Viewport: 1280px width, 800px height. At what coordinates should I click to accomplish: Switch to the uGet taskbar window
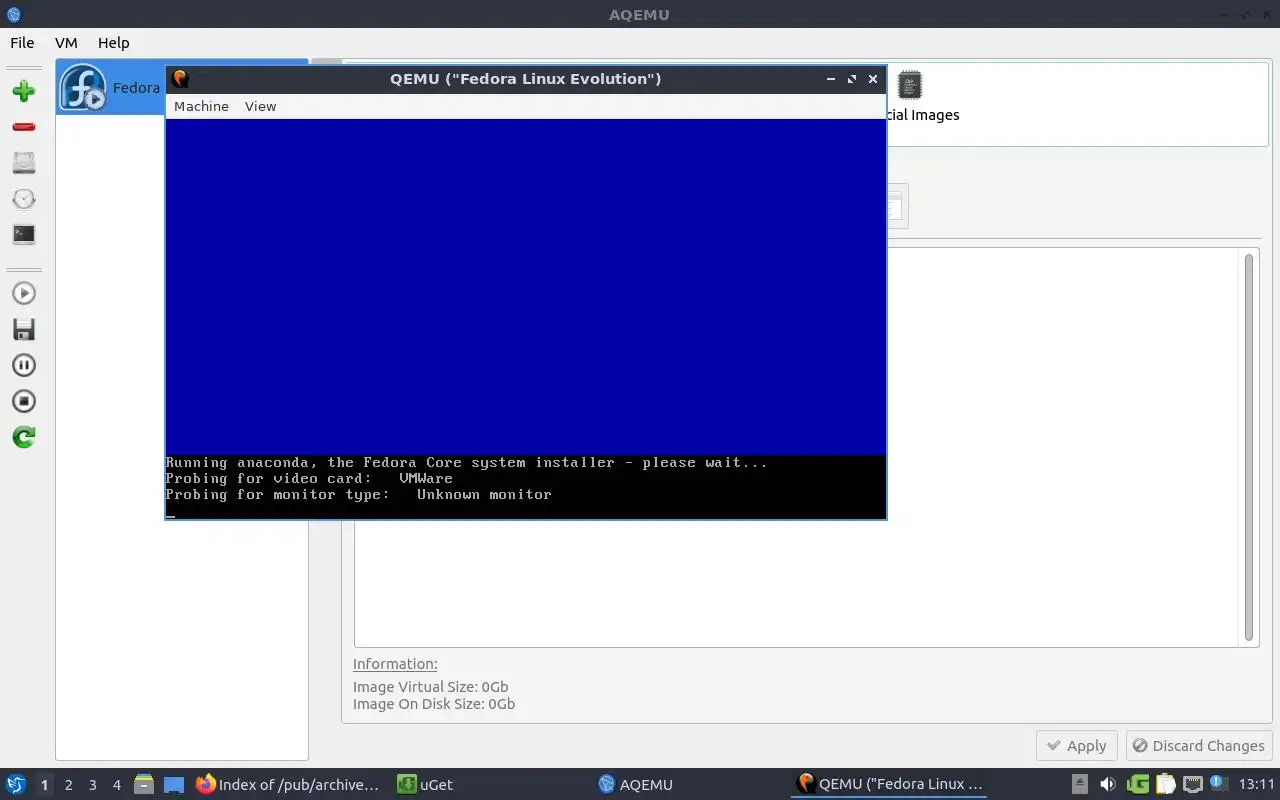click(x=425, y=785)
